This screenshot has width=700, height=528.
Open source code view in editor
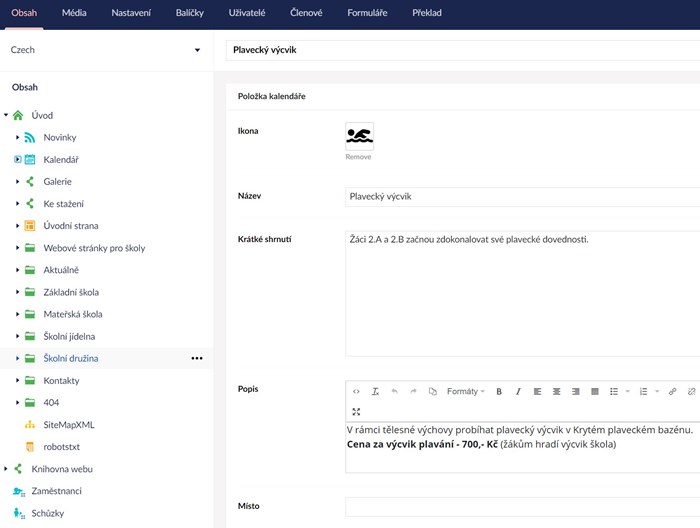pos(357,391)
